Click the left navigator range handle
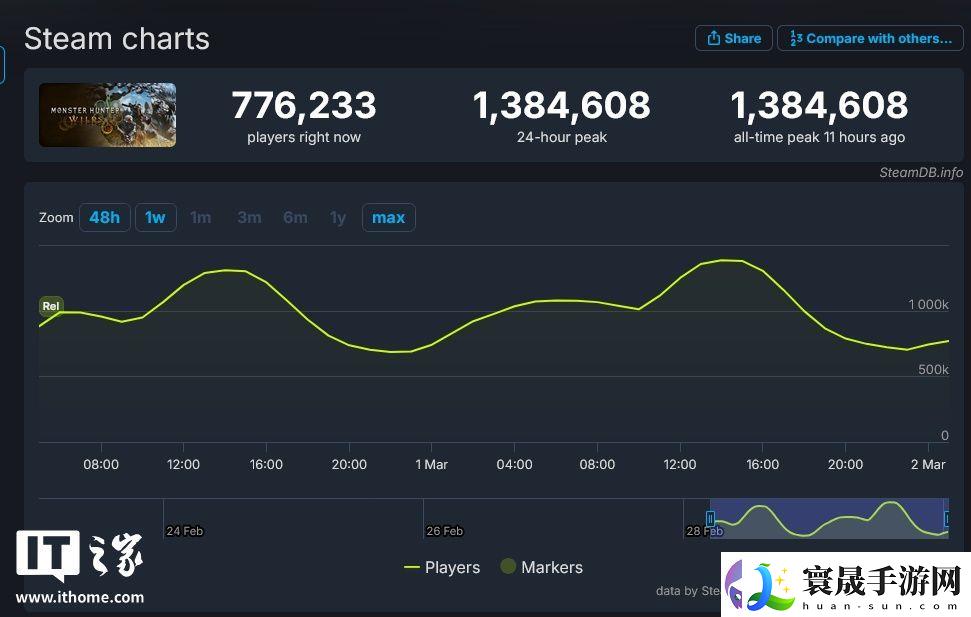The width and height of the screenshot is (971, 617). (x=710, y=518)
